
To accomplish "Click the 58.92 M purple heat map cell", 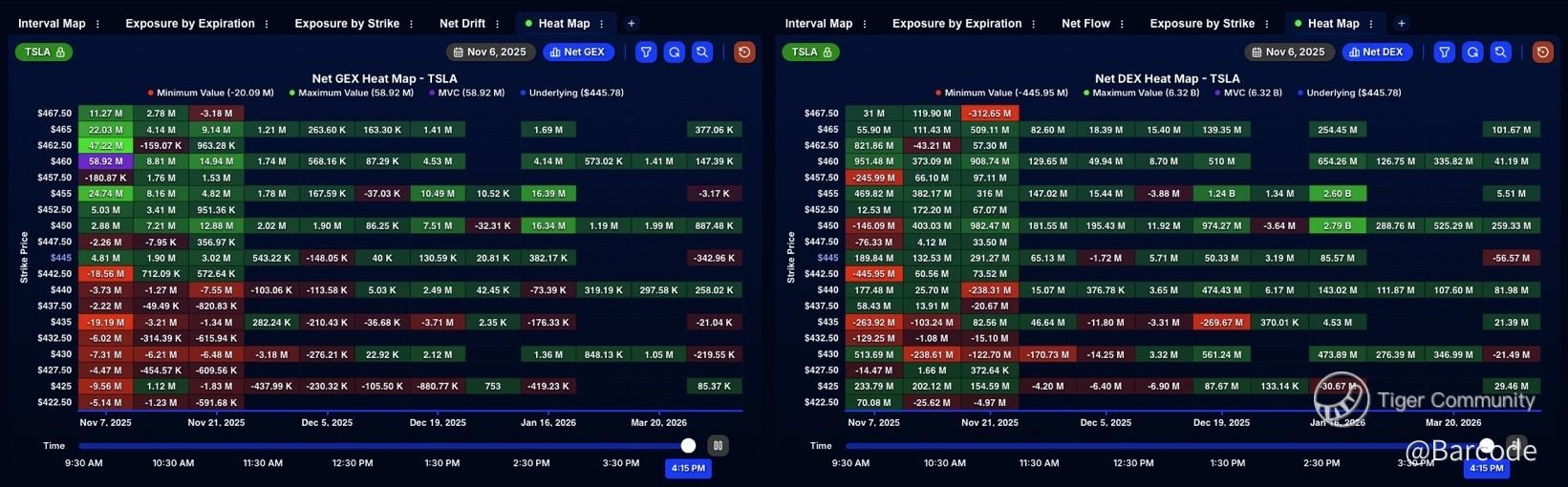I will pos(106,161).
